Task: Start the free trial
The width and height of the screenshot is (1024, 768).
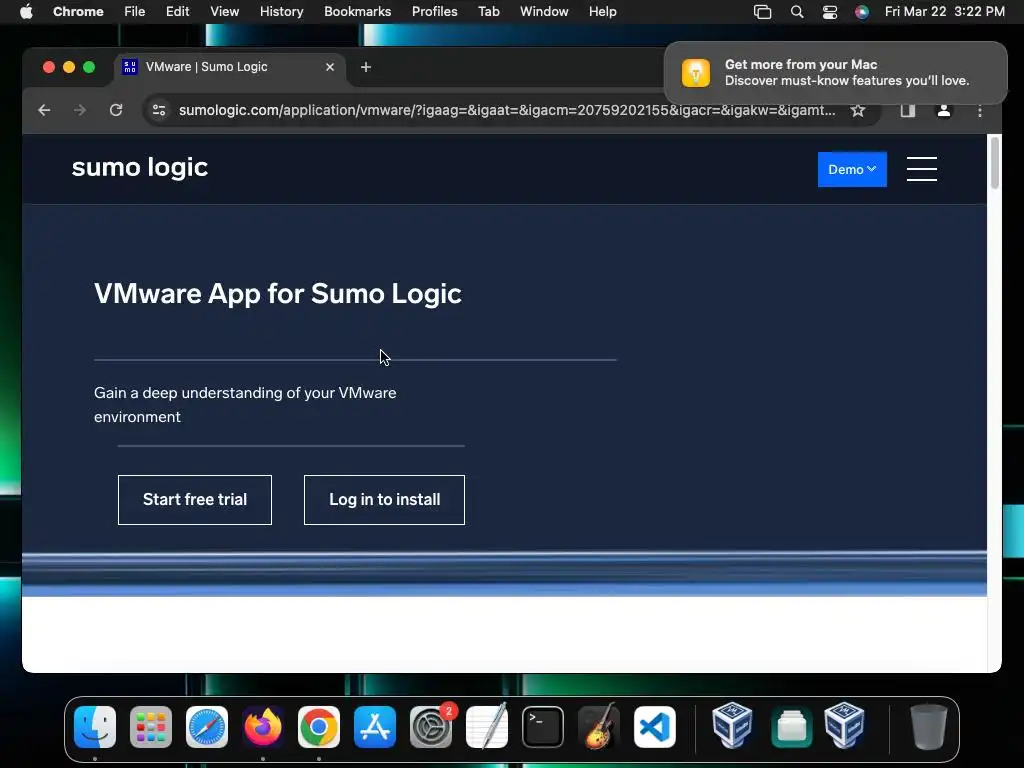Action: click(195, 500)
